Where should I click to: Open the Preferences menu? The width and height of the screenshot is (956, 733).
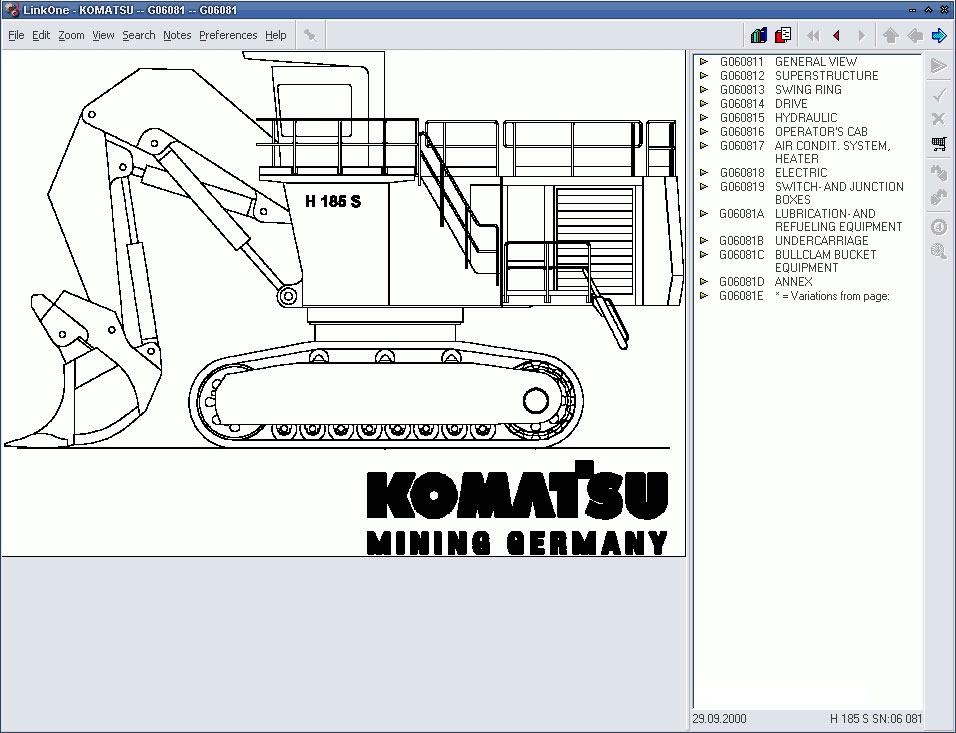tap(228, 35)
